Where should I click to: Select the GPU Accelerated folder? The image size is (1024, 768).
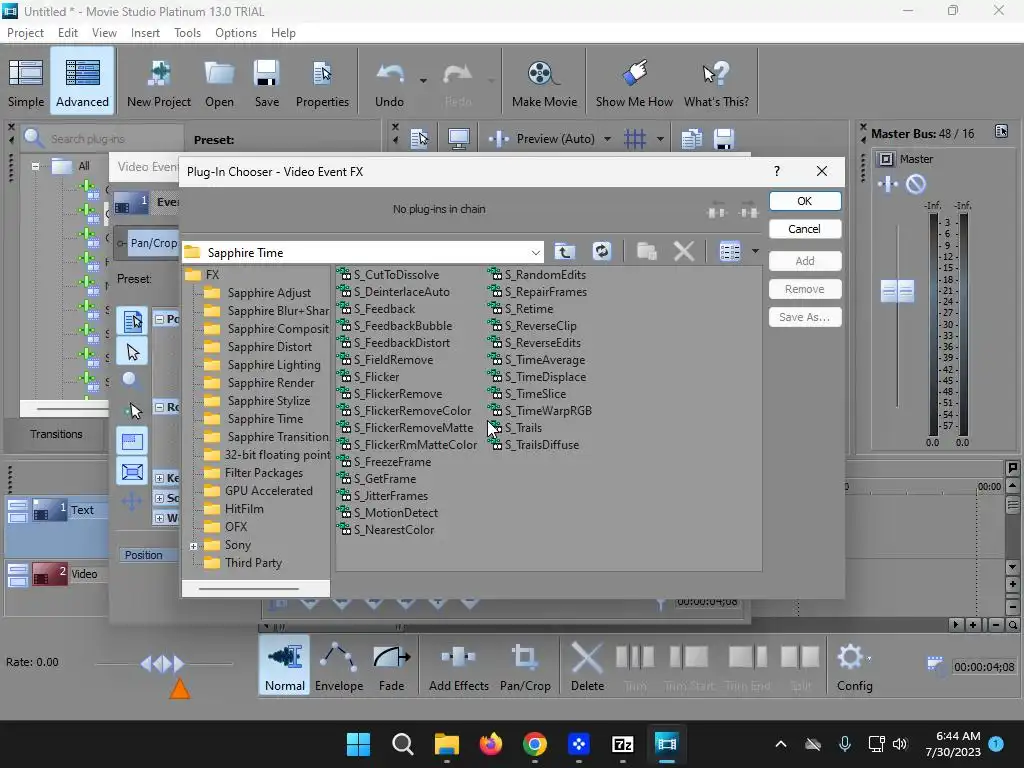coord(268,491)
